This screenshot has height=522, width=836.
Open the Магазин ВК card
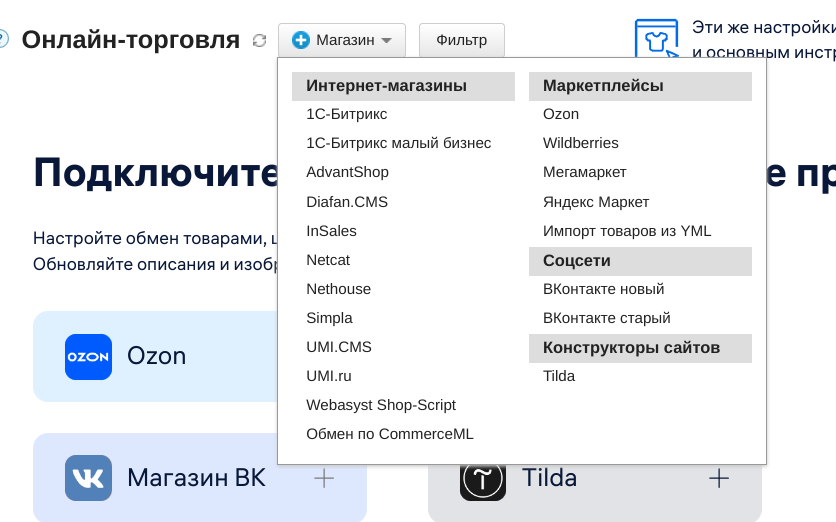[x=200, y=478]
